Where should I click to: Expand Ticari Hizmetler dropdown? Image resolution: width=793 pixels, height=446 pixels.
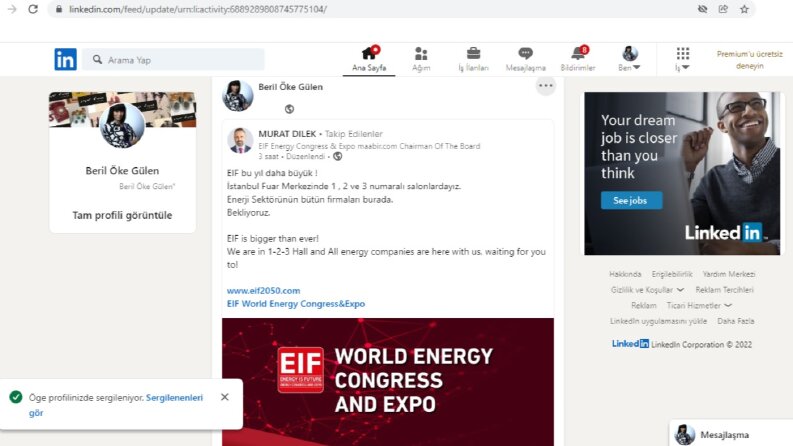point(699,305)
